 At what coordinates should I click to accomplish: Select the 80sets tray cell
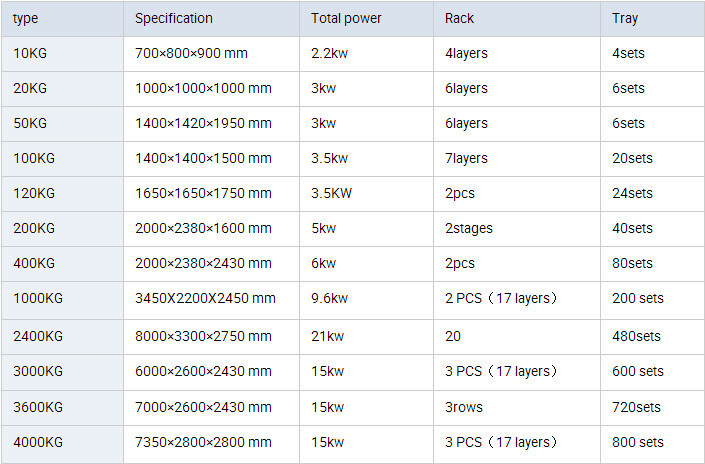coord(632,263)
